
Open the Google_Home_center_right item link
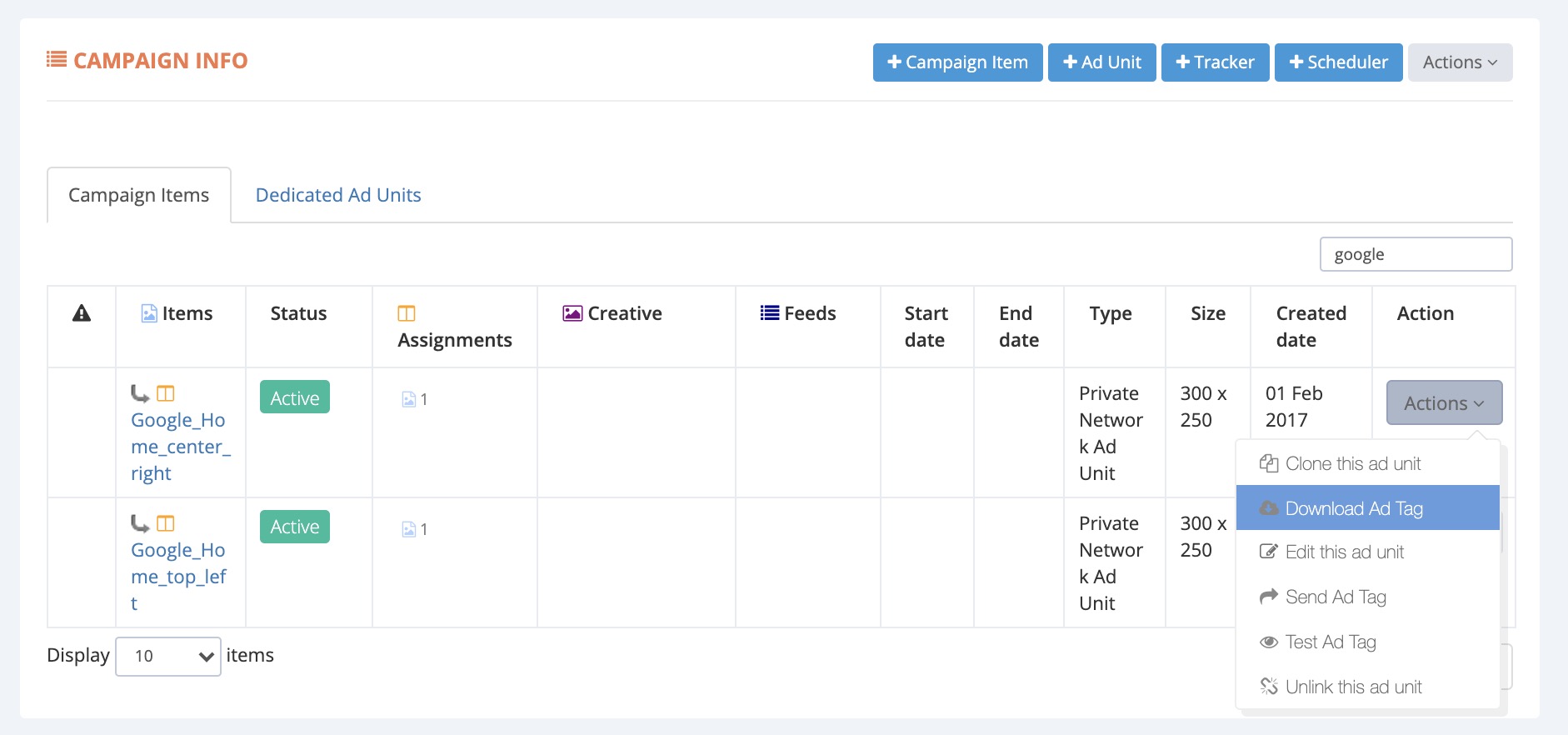180,447
